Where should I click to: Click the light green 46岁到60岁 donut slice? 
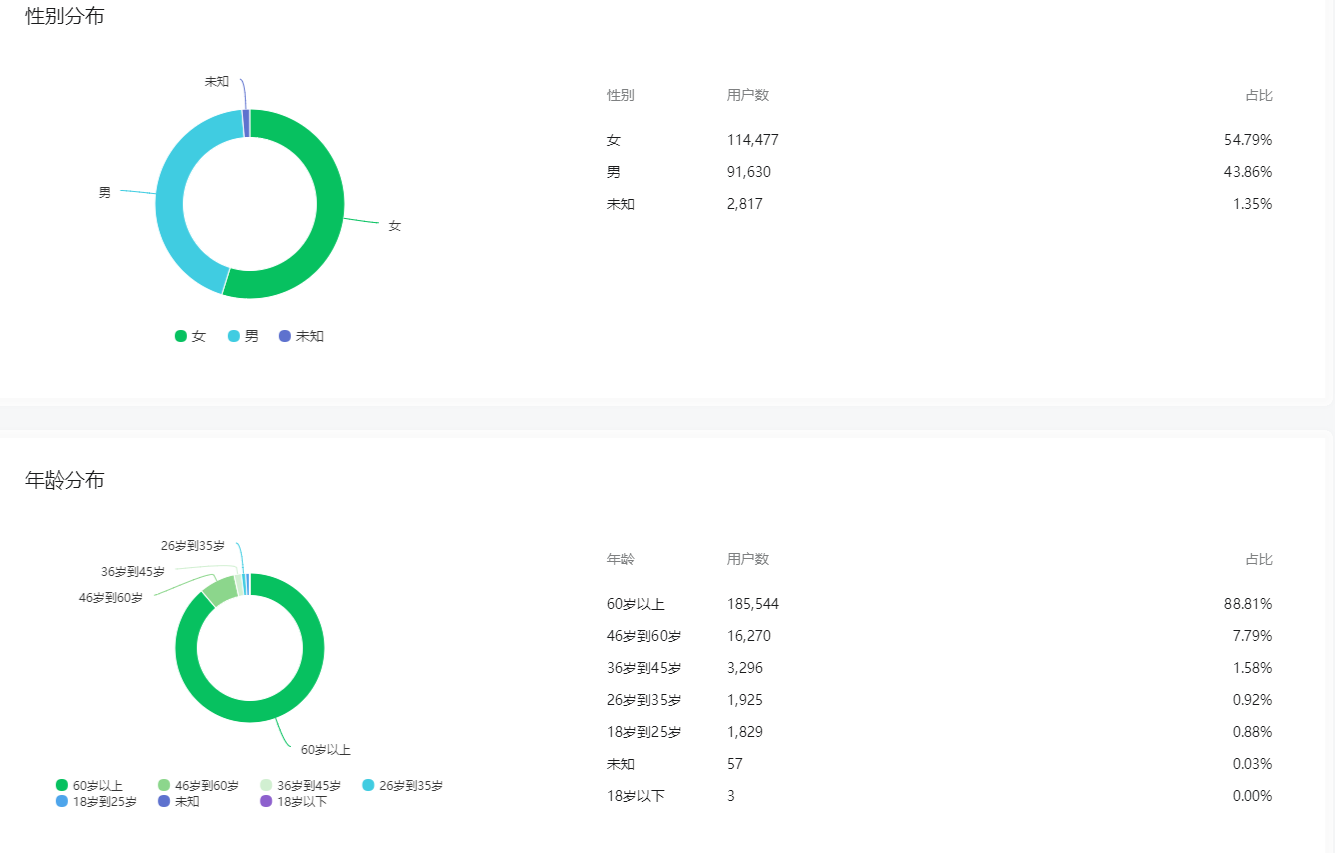click(222, 590)
